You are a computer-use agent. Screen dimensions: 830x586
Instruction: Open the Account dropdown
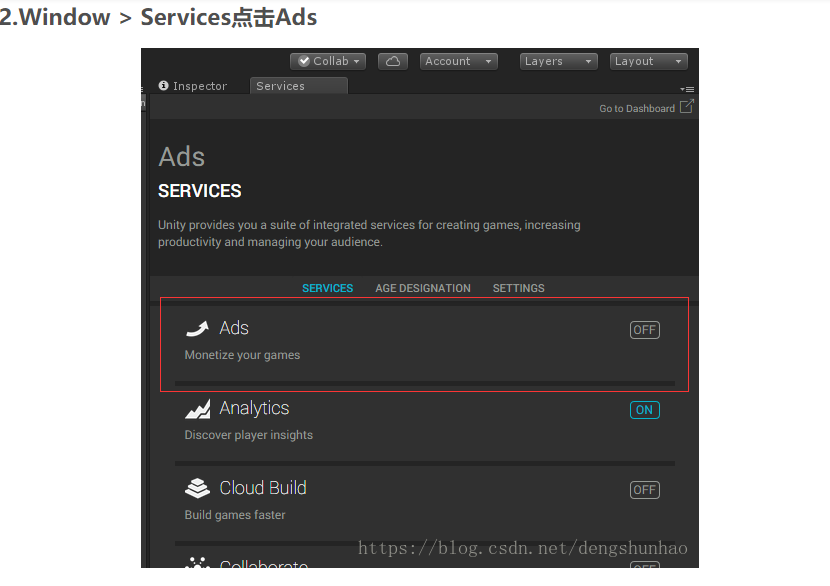coord(458,61)
